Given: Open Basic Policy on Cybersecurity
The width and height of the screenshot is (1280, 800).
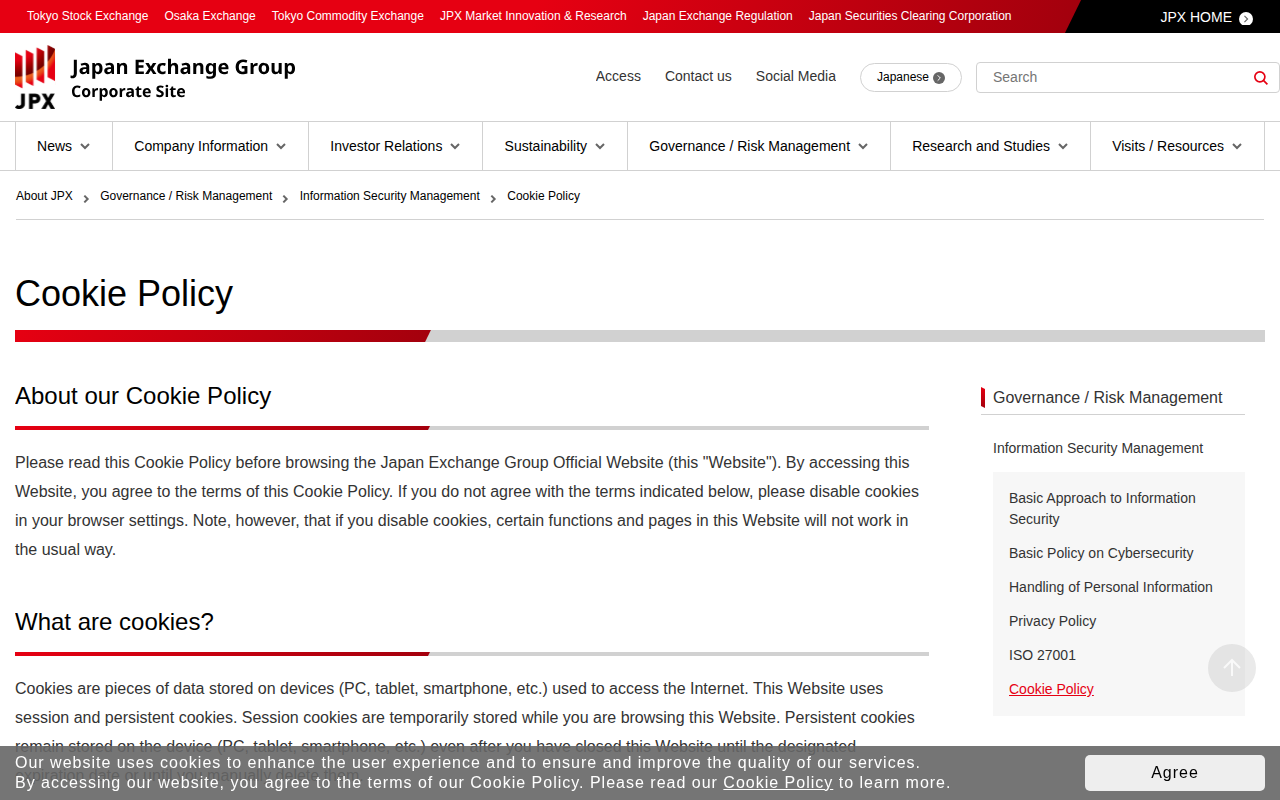Looking at the screenshot, I should click(x=1101, y=553).
